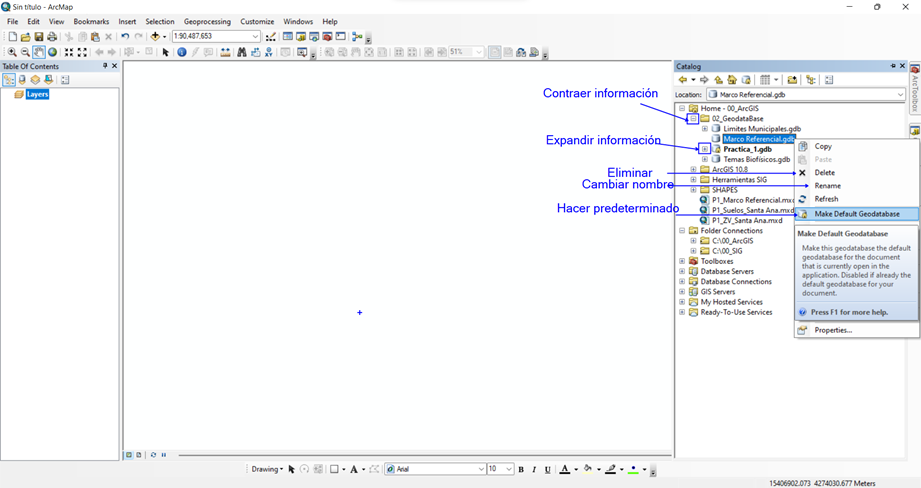
Task: Toggle List By Visibility in Table Of Contents
Action: tap(35, 80)
